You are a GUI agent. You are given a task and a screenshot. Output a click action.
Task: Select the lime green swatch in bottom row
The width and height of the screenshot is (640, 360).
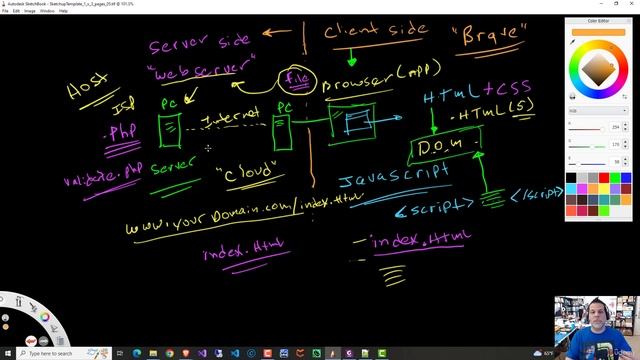click(x=604, y=210)
